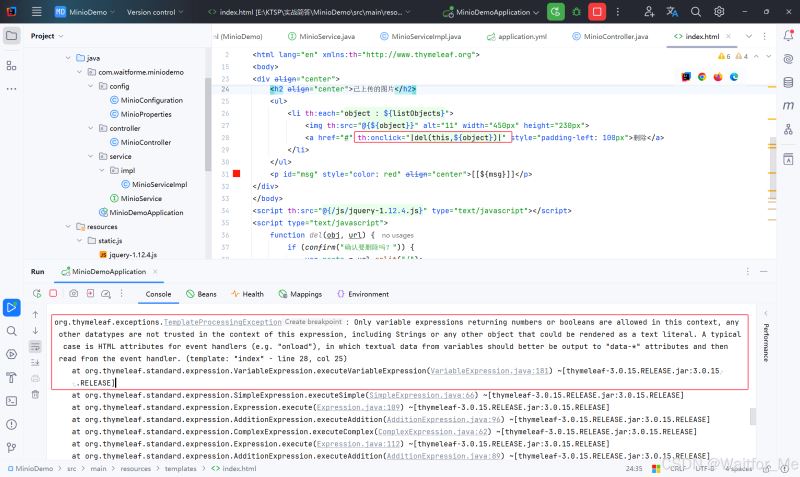The image size is (800, 477).
Task: Open built-in preview IntelliJ icon
Action: pyautogui.click(x=686, y=77)
